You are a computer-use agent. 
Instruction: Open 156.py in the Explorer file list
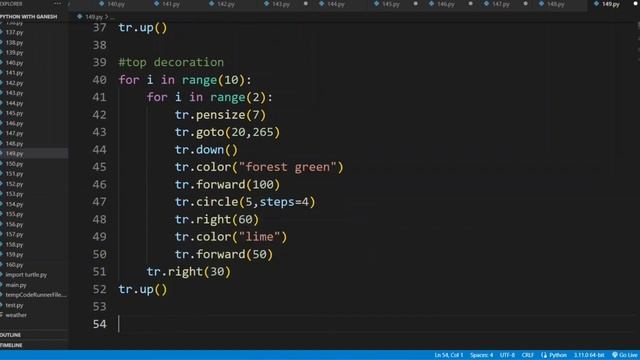click(14, 224)
